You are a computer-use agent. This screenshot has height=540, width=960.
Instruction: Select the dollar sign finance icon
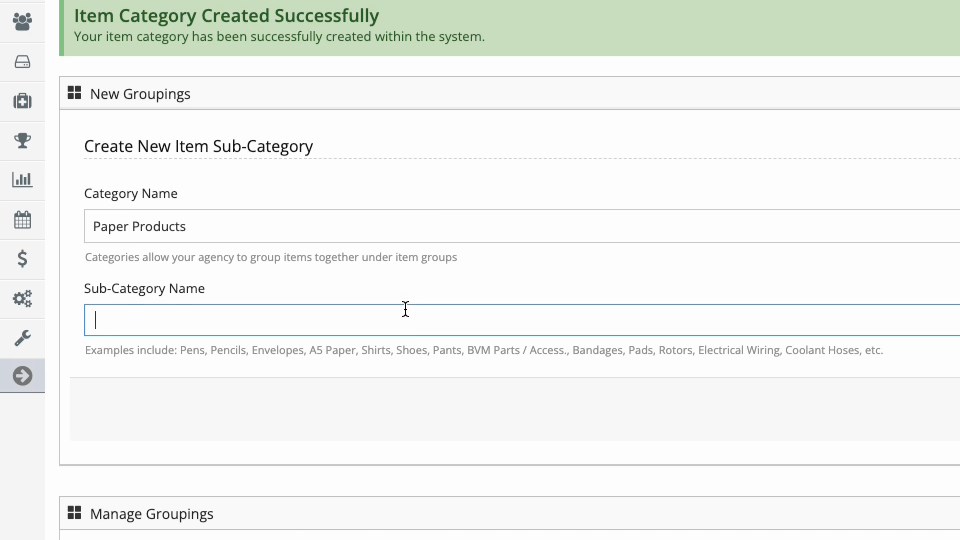coord(22,258)
